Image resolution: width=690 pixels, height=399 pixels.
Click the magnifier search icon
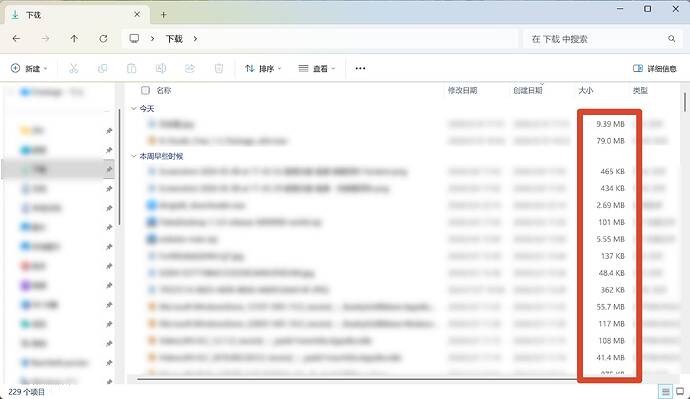coord(672,39)
